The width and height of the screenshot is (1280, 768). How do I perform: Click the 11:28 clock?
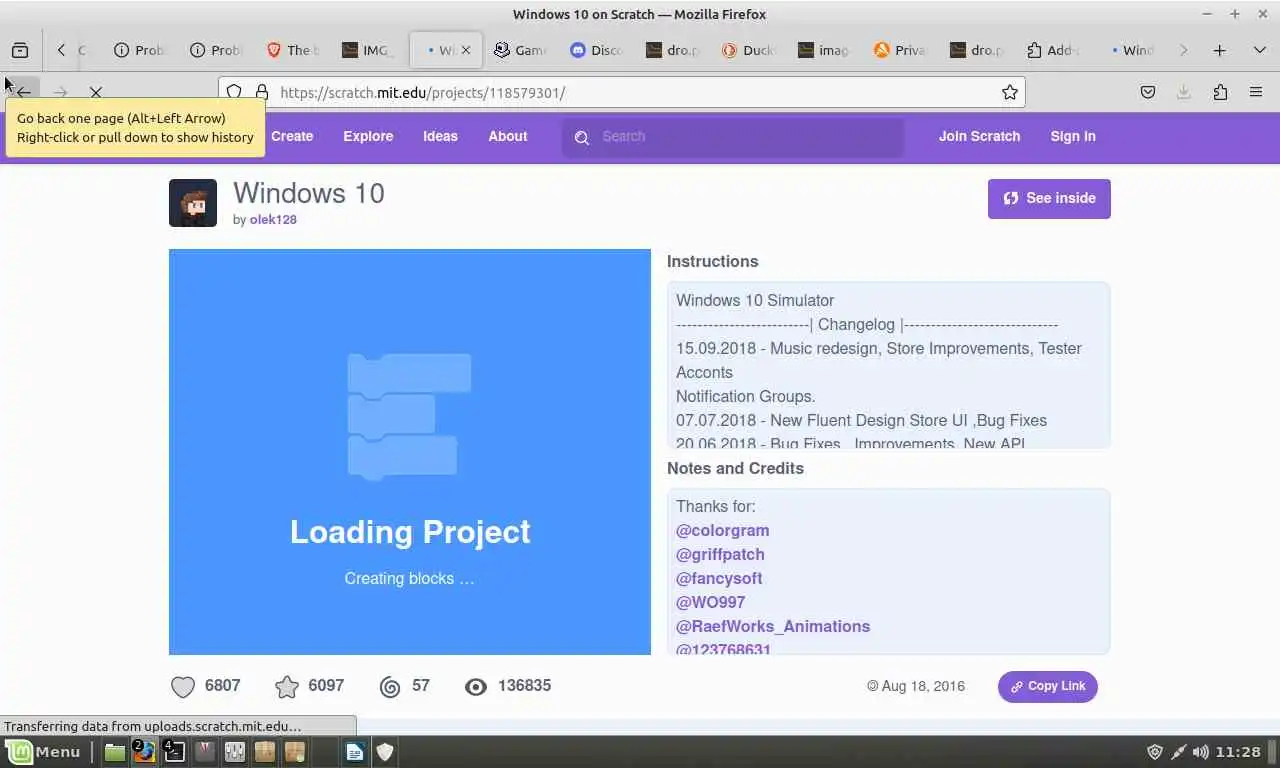click(1239, 752)
